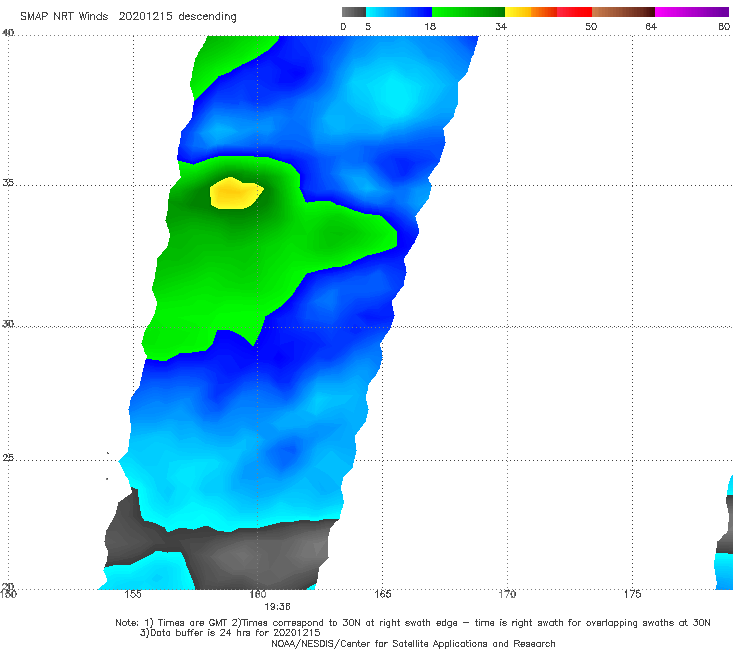Image resolution: width=740 pixels, height=650 pixels.
Task: Click the color bar label '34'
Action: coord(501,26)
